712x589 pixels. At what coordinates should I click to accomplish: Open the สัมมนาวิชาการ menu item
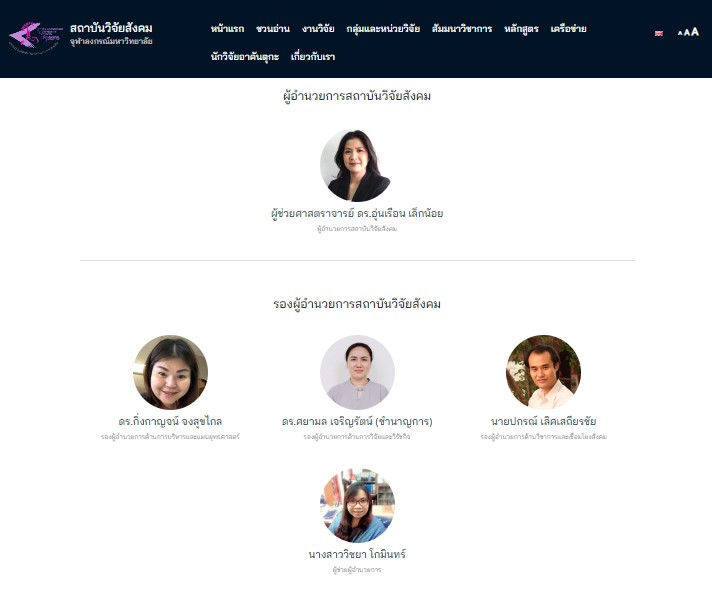[462, 29]
